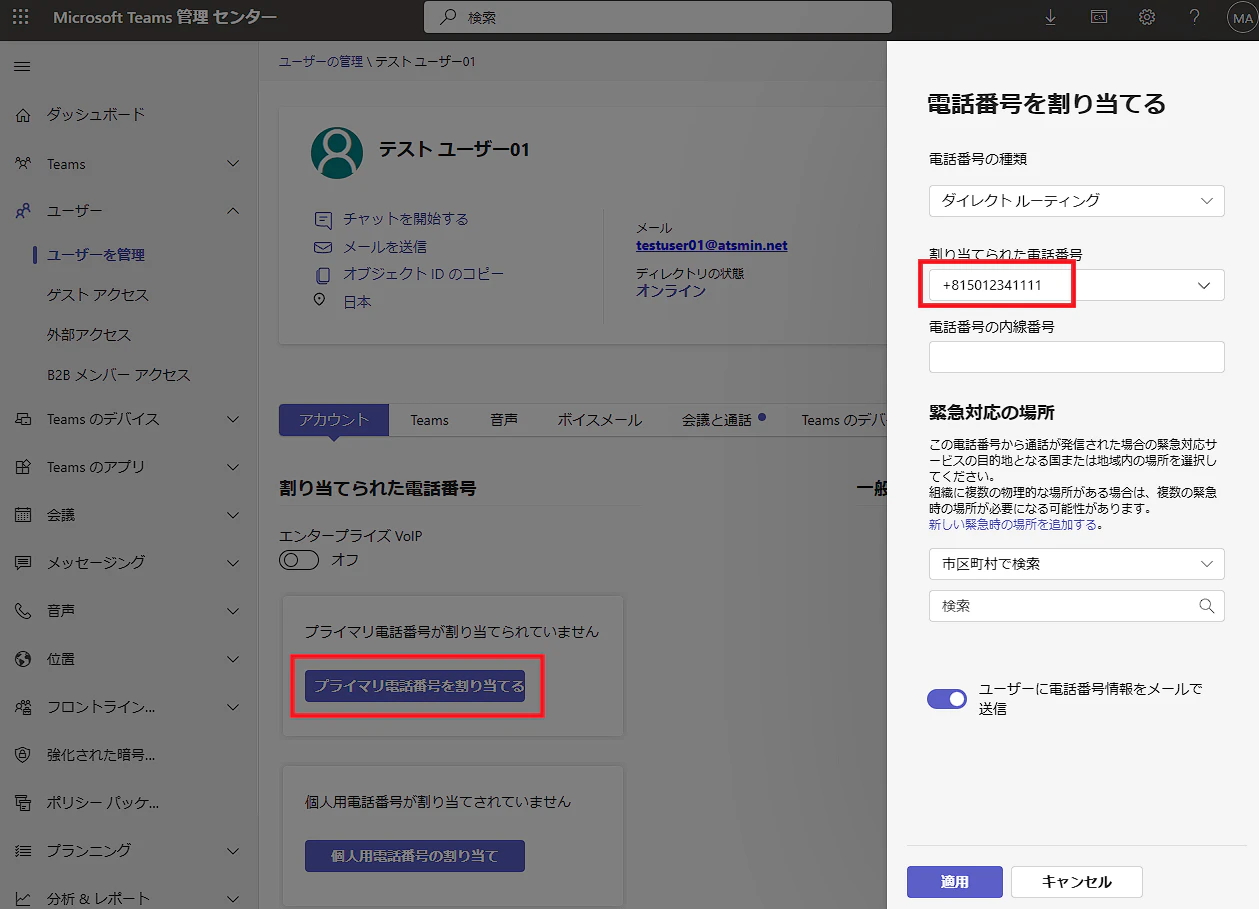Open the 市区町村で検索 dropdown
The image size is (1259, 909).
1076,564
